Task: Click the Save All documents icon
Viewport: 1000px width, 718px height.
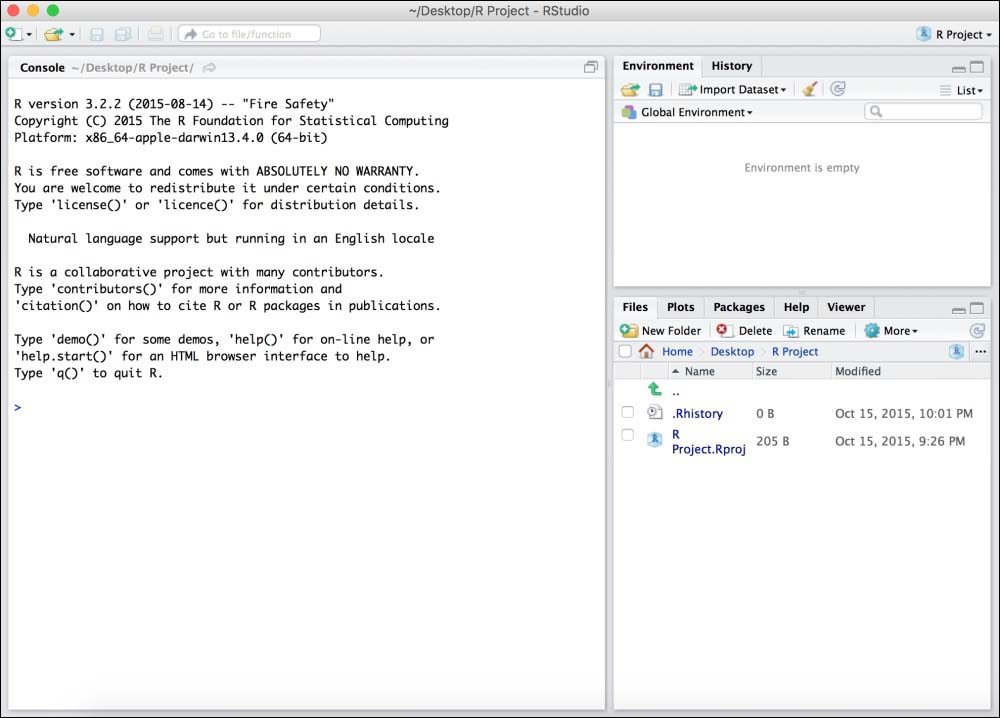Action: [x=122, y=34]
